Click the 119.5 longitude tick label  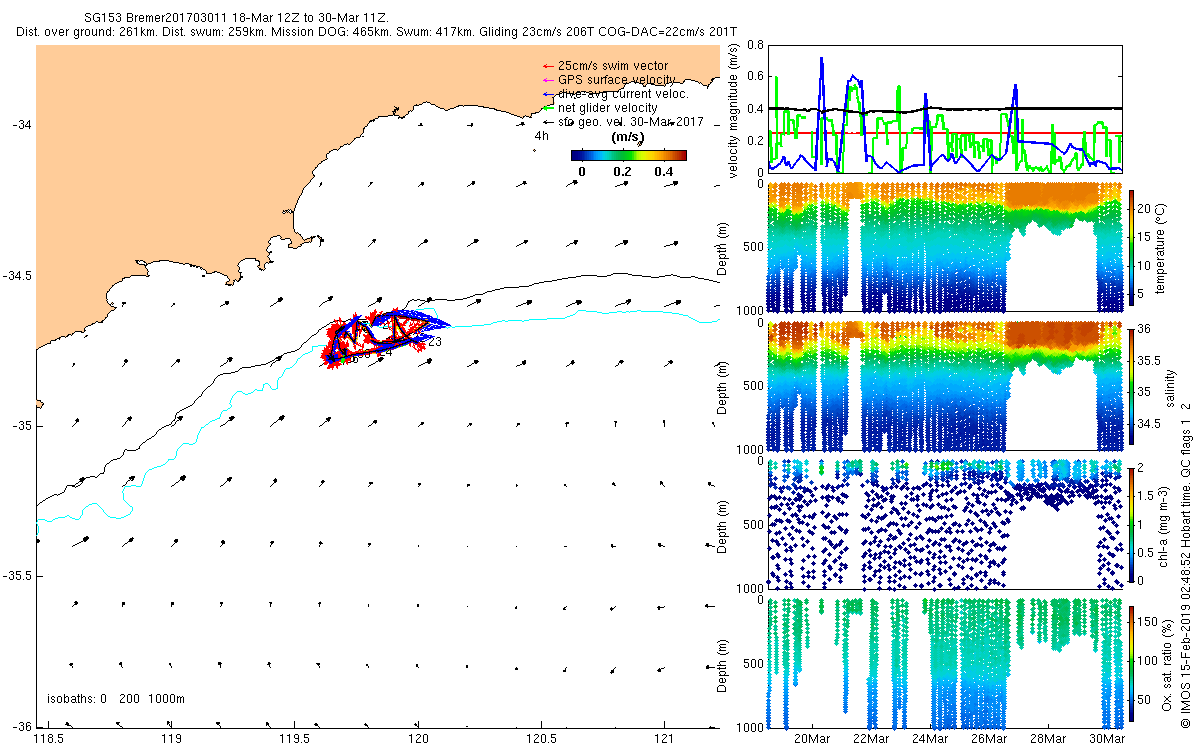pyautogui.click(x=294, y=739)
